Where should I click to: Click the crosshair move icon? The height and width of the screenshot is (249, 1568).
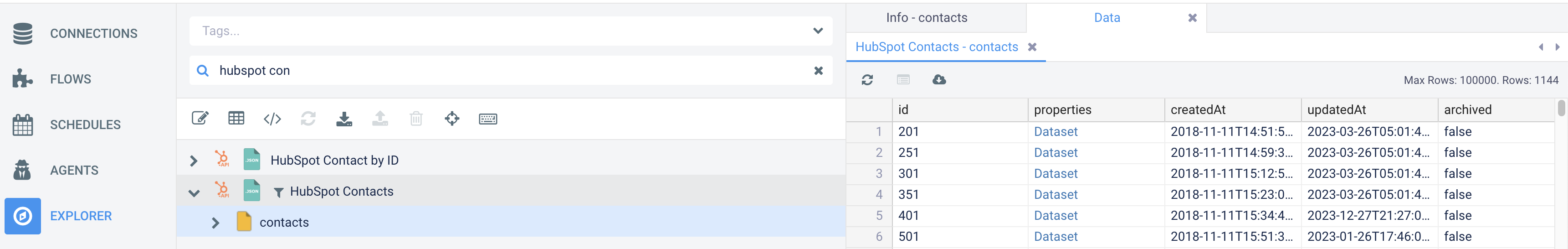(452, 119)
